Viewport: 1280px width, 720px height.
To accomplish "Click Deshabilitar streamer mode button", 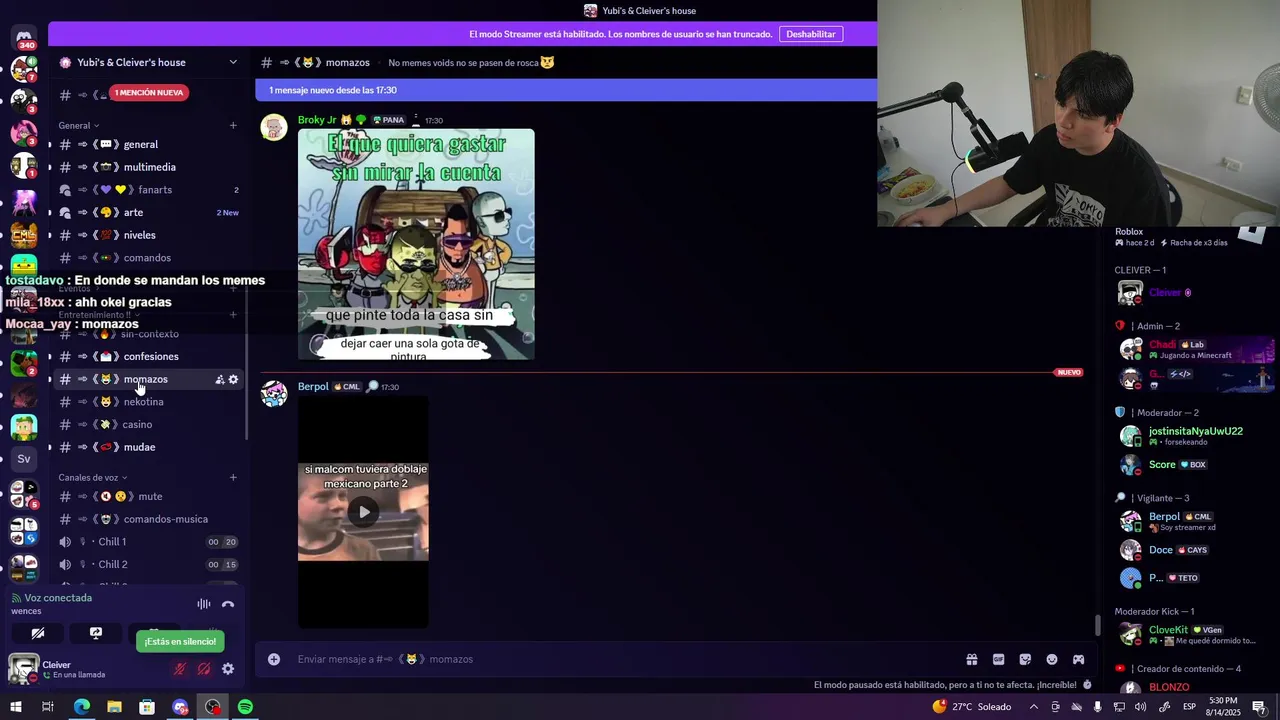I will 811,34.
